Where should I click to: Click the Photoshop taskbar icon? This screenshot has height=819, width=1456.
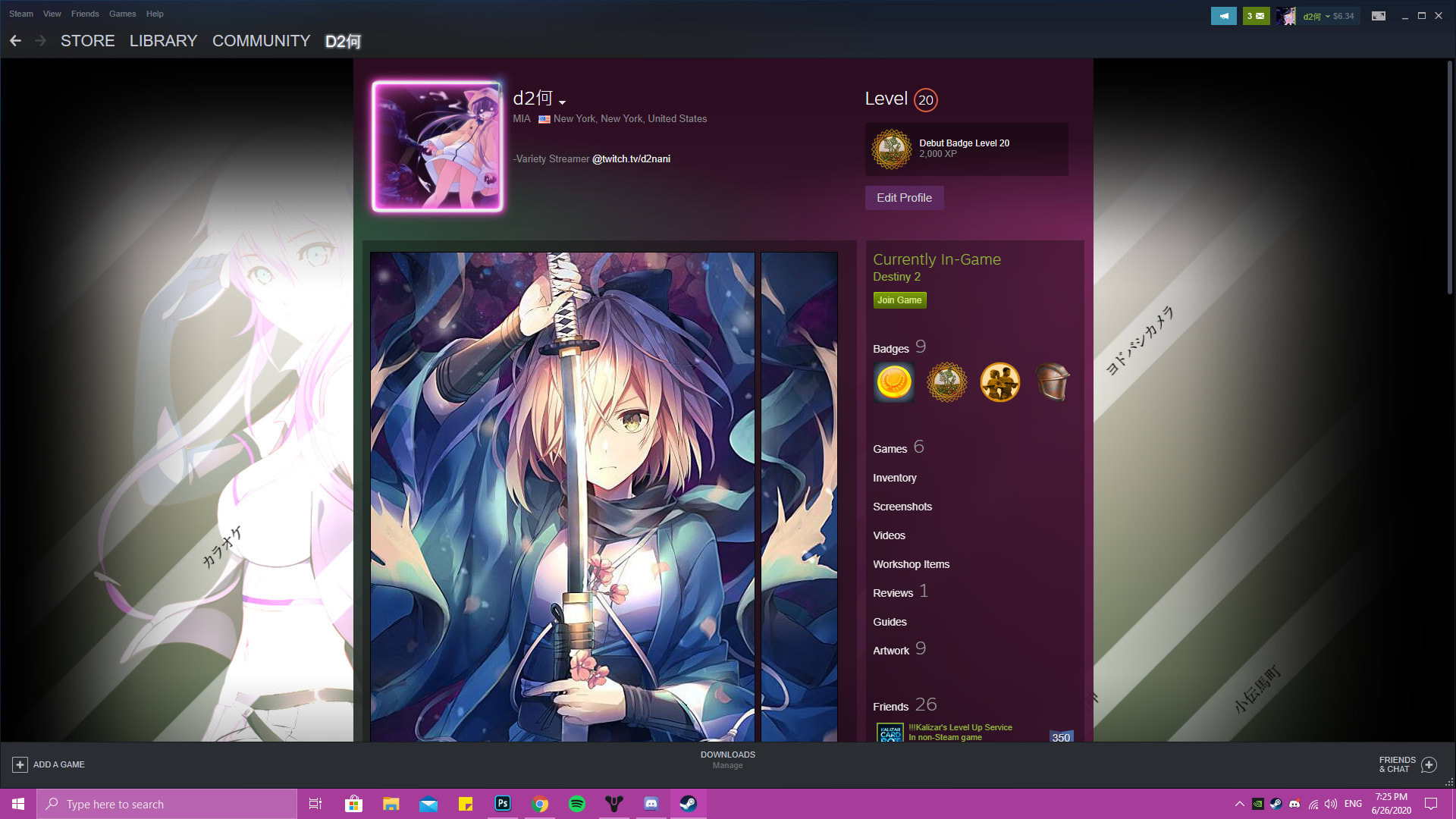click(x=502, y=803)
